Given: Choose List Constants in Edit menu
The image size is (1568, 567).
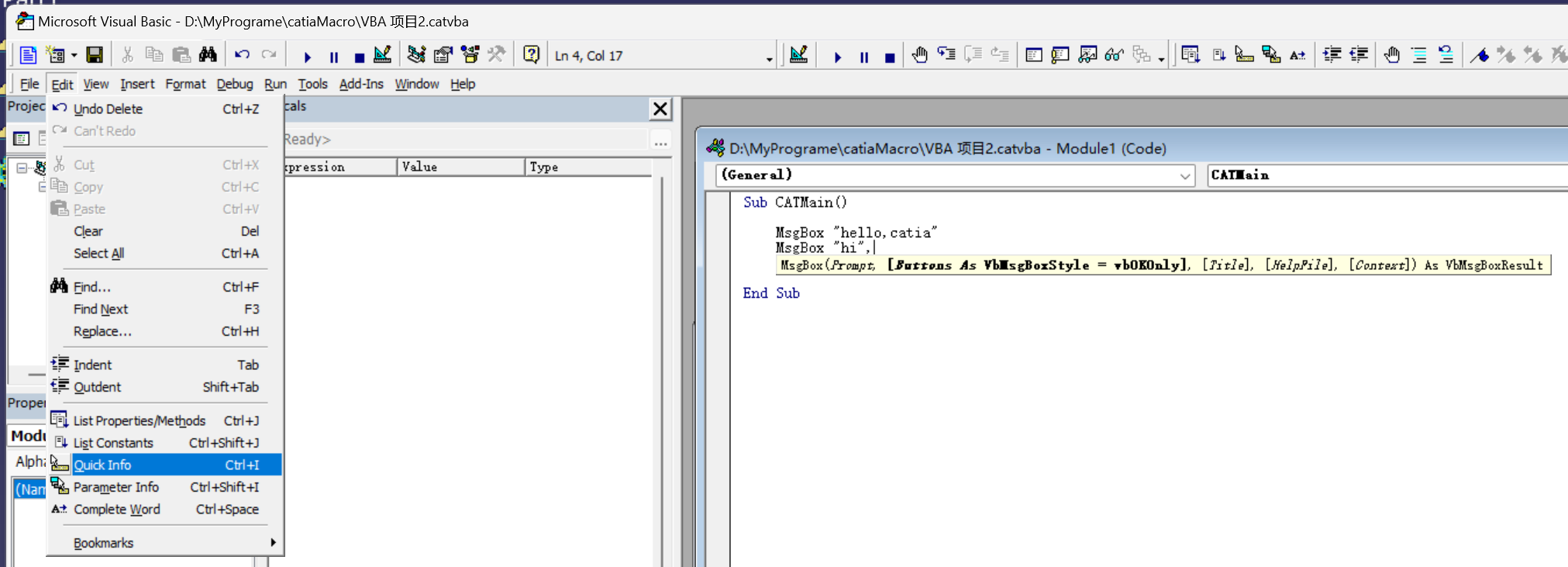Looking at the screenshot, I should [x=164, y=443].
